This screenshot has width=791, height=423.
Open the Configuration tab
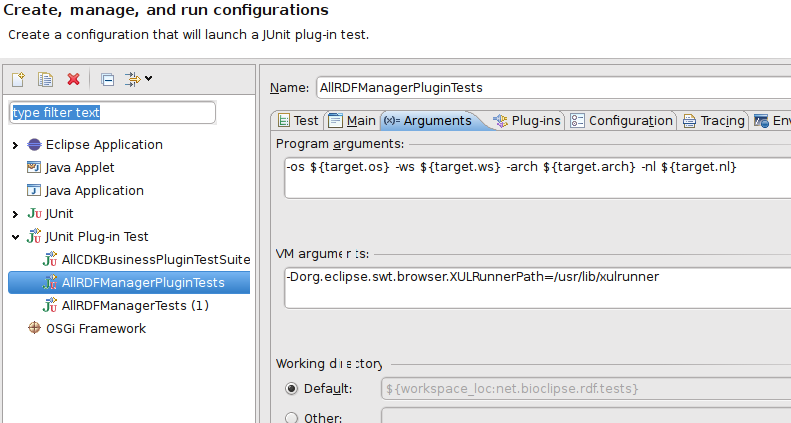(x=622, y=120)
